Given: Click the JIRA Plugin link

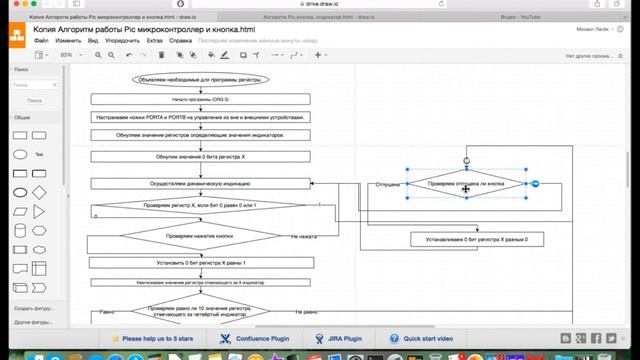Looking at the screenshot, I should tap(338, 339).
